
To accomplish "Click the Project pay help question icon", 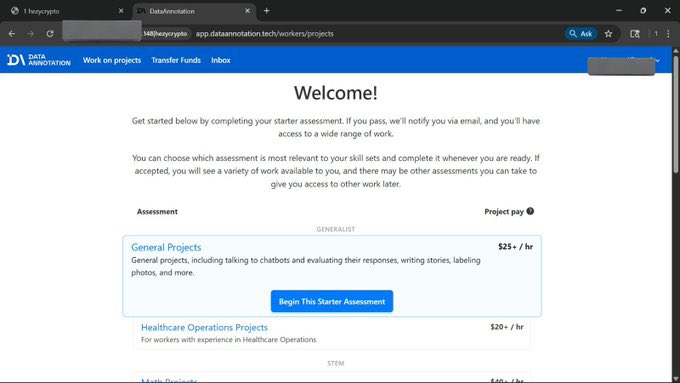I will (530, 211).
